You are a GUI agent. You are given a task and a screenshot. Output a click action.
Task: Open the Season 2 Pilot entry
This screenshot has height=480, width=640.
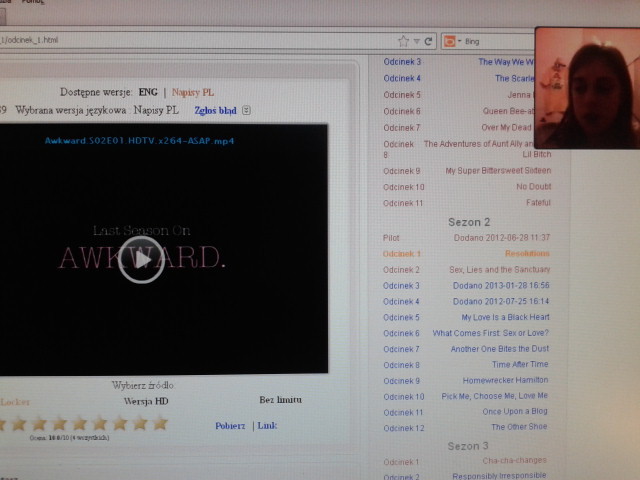click(466, 238)
